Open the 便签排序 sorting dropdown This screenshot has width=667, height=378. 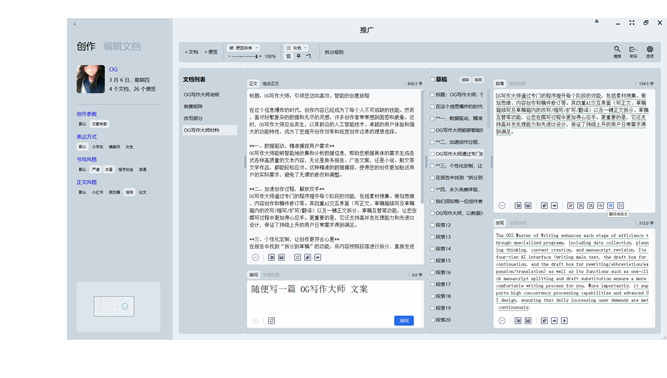[x=243, y=48]
